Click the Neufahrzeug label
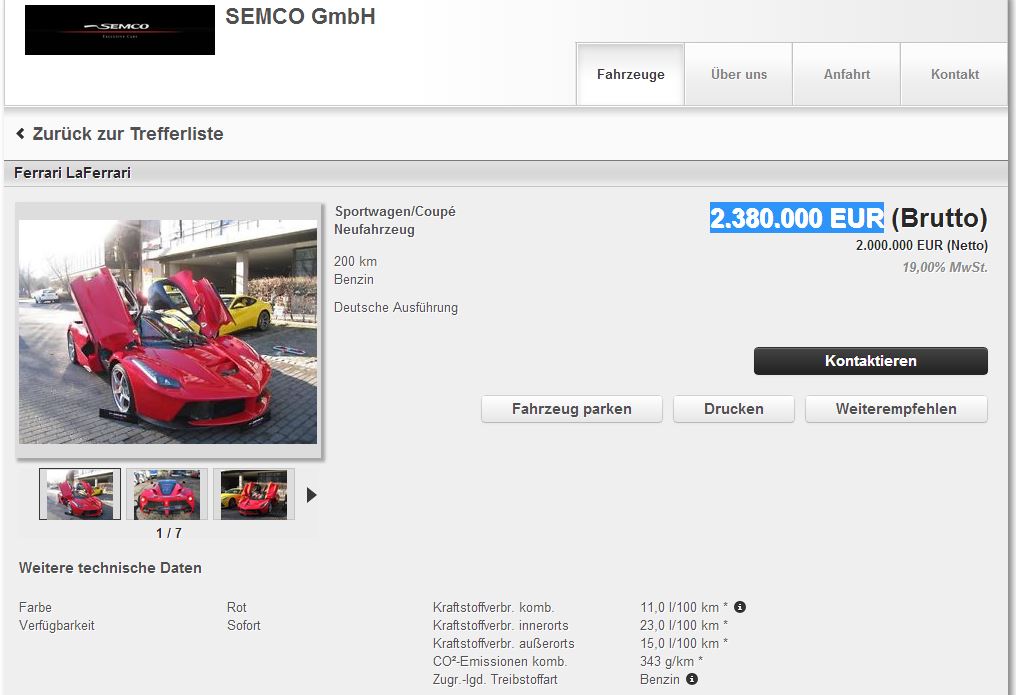The width and height of the screenshot is (1016, 695). (x=374, y=229)
